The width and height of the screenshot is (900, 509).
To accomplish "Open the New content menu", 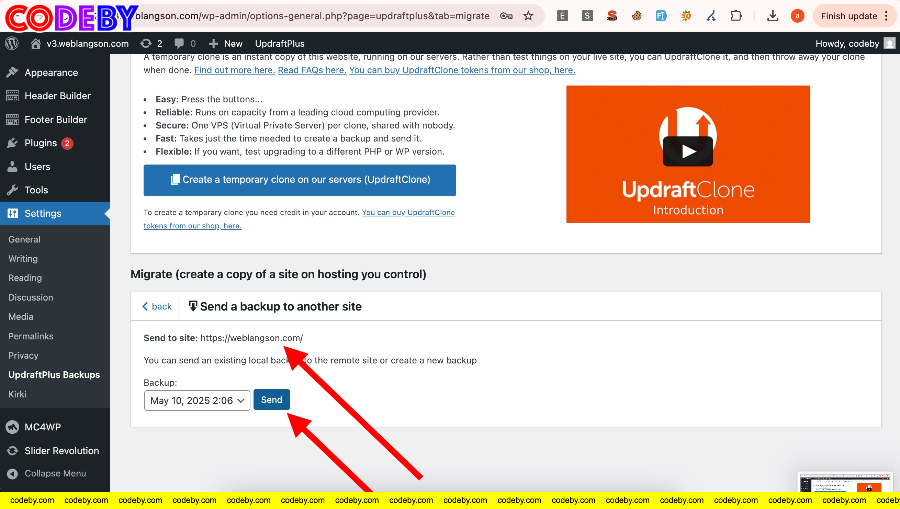I will pyautogui.click(x=226, y=44).
